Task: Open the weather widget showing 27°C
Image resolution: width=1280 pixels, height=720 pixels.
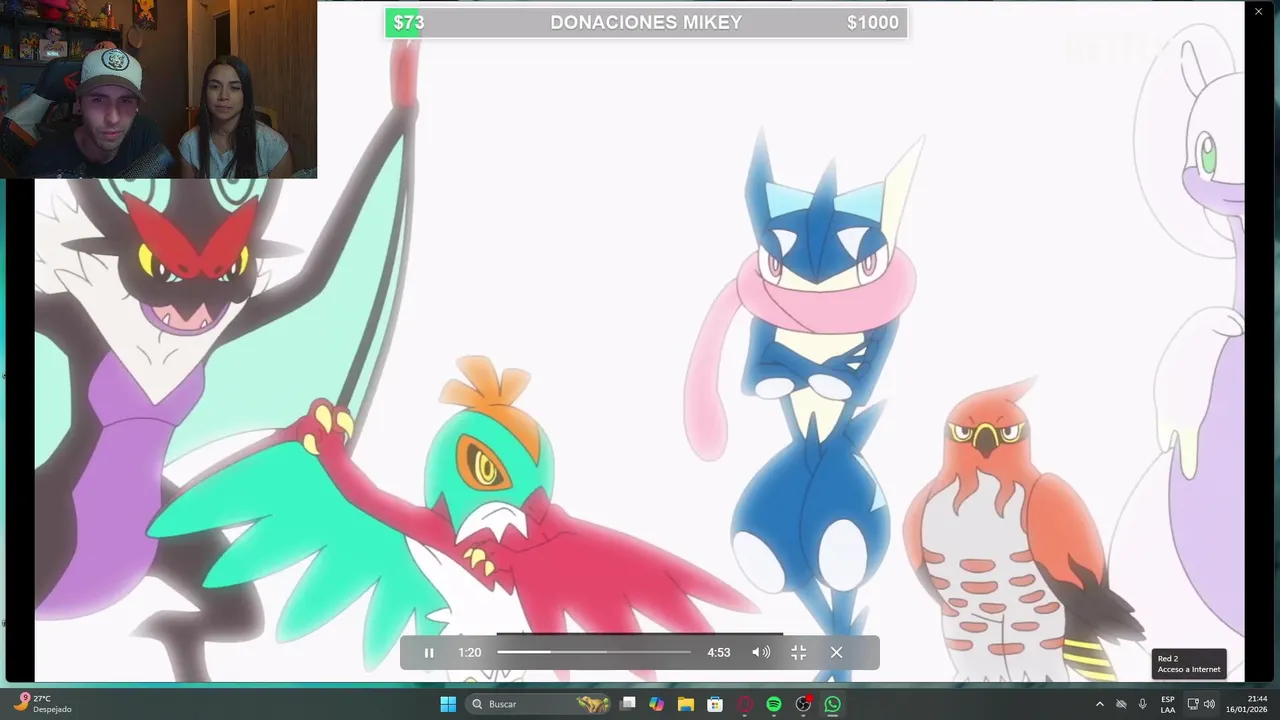Action: click(x=43, y=704)
